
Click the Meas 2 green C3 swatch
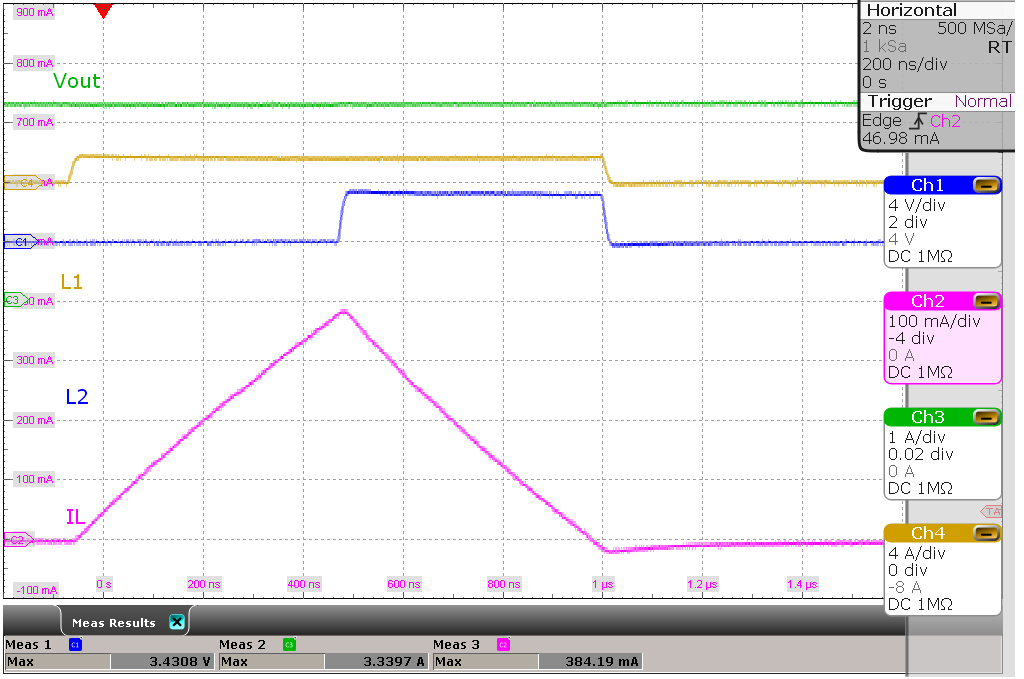(288, 645)
